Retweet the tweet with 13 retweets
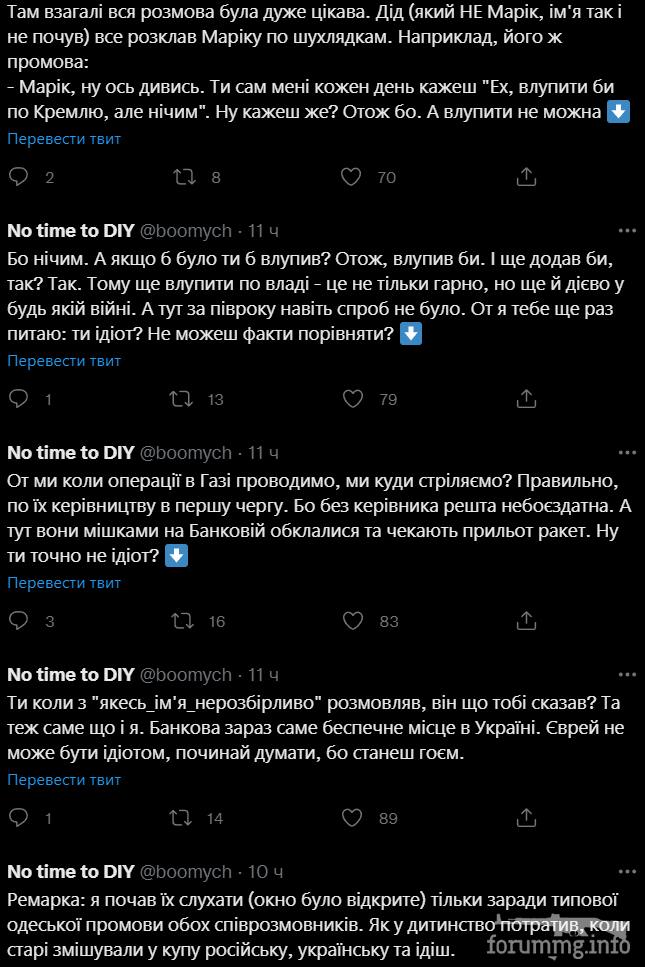The image size is (645, 967). [181, 399]
